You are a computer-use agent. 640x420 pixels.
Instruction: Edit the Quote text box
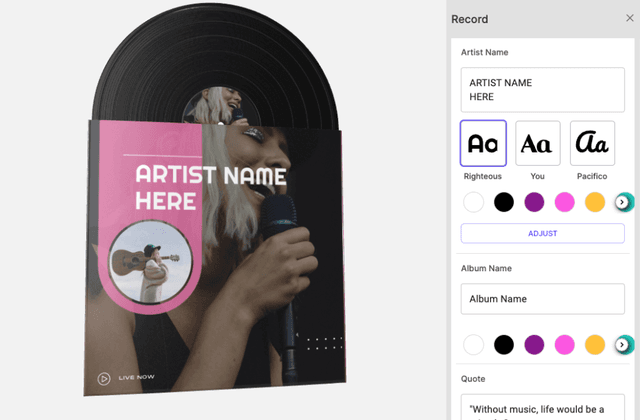(x=542, y=407)
